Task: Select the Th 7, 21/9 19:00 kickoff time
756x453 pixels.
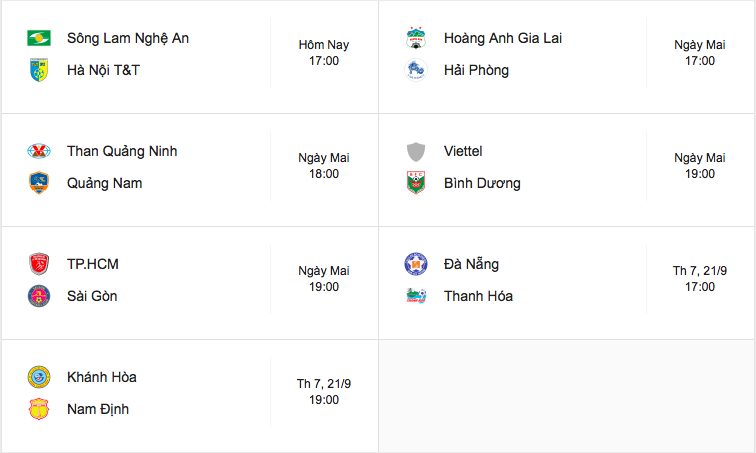Action: [x=324, y=392]
